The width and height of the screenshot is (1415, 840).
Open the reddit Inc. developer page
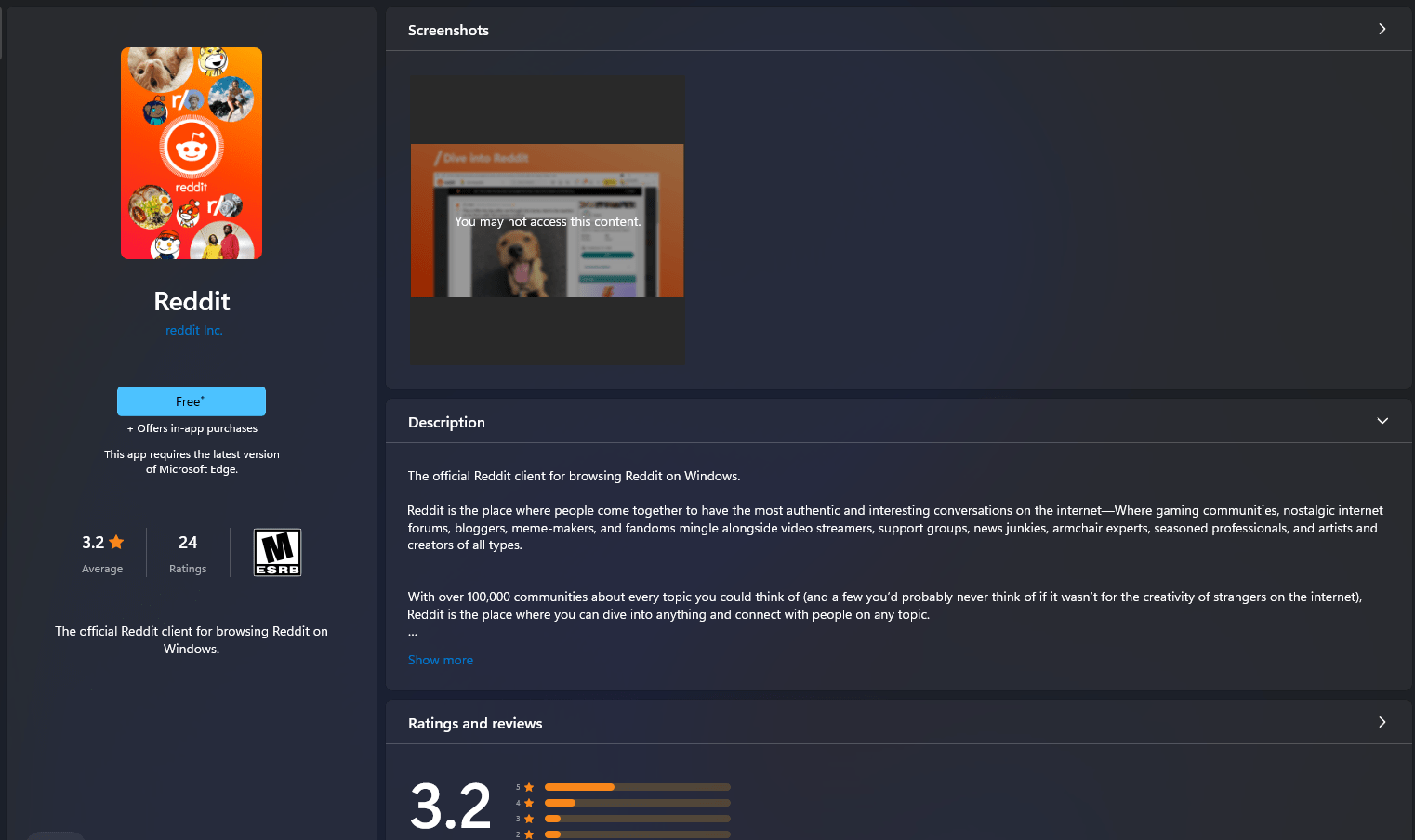(193, 330)
